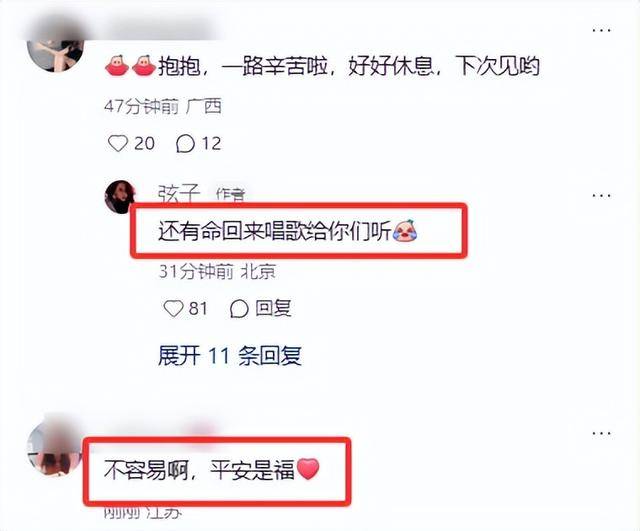Click the 弦子 username
The height and width of the screenshot is (531, 640).
coord(179,193)
